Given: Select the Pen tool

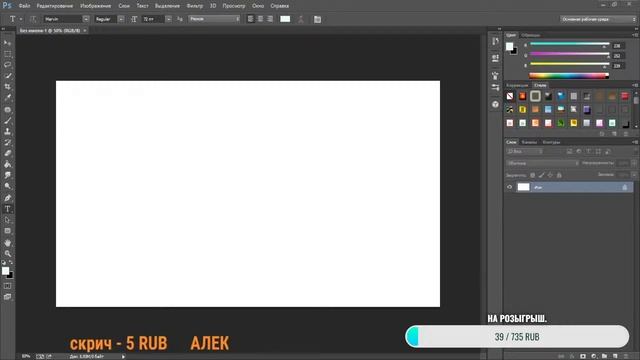Looking at the screenshot, I should coord(7,198).
